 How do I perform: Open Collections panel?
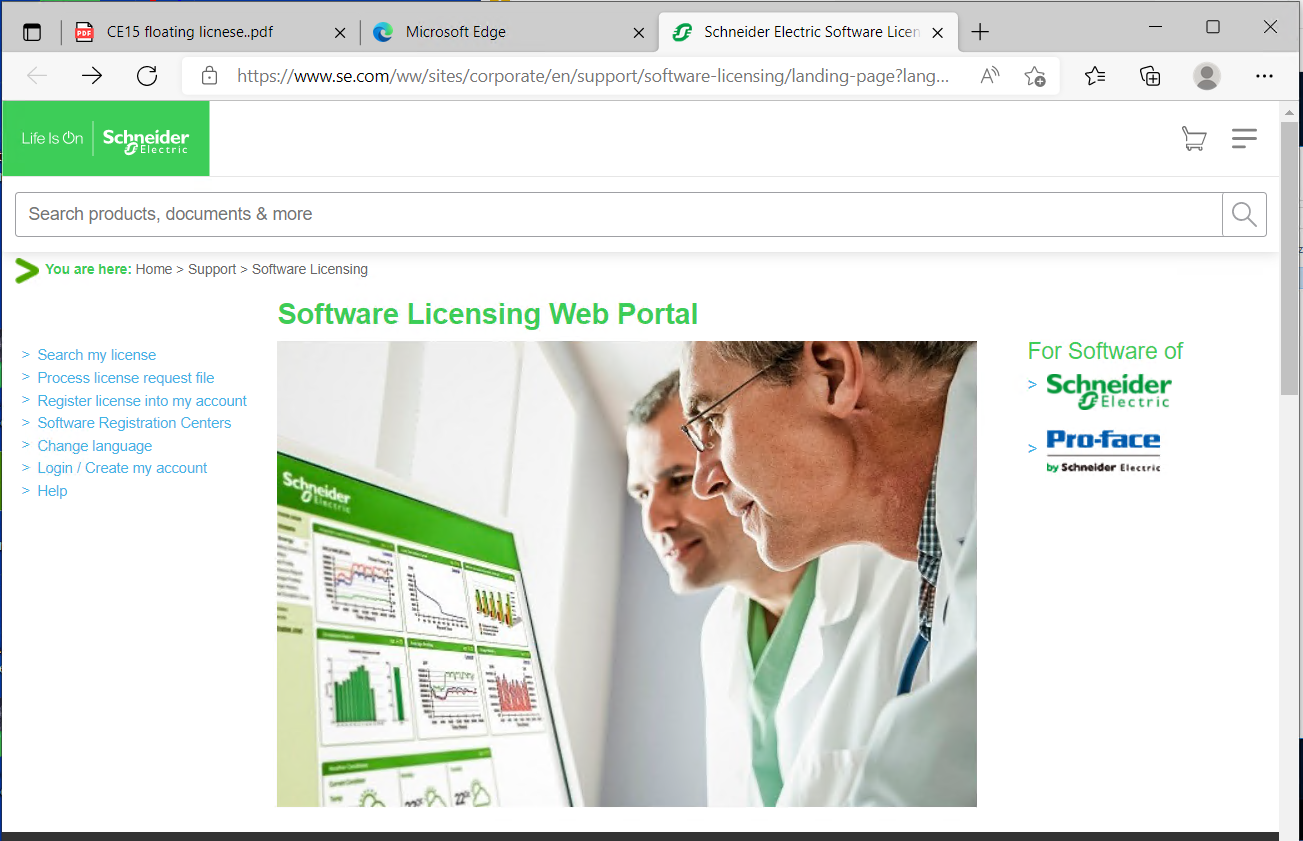[x=1150, y=76]
